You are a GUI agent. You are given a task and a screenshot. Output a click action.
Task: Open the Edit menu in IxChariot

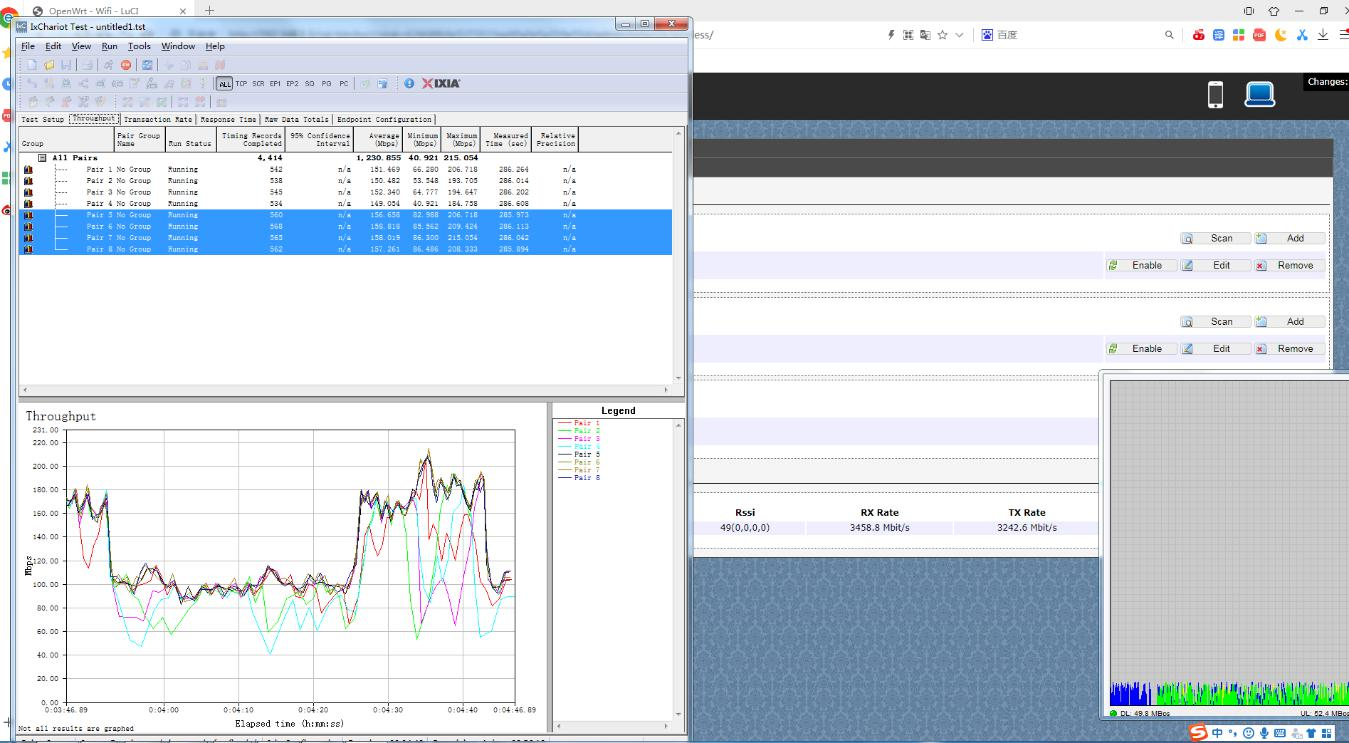[x=53, y=46]
